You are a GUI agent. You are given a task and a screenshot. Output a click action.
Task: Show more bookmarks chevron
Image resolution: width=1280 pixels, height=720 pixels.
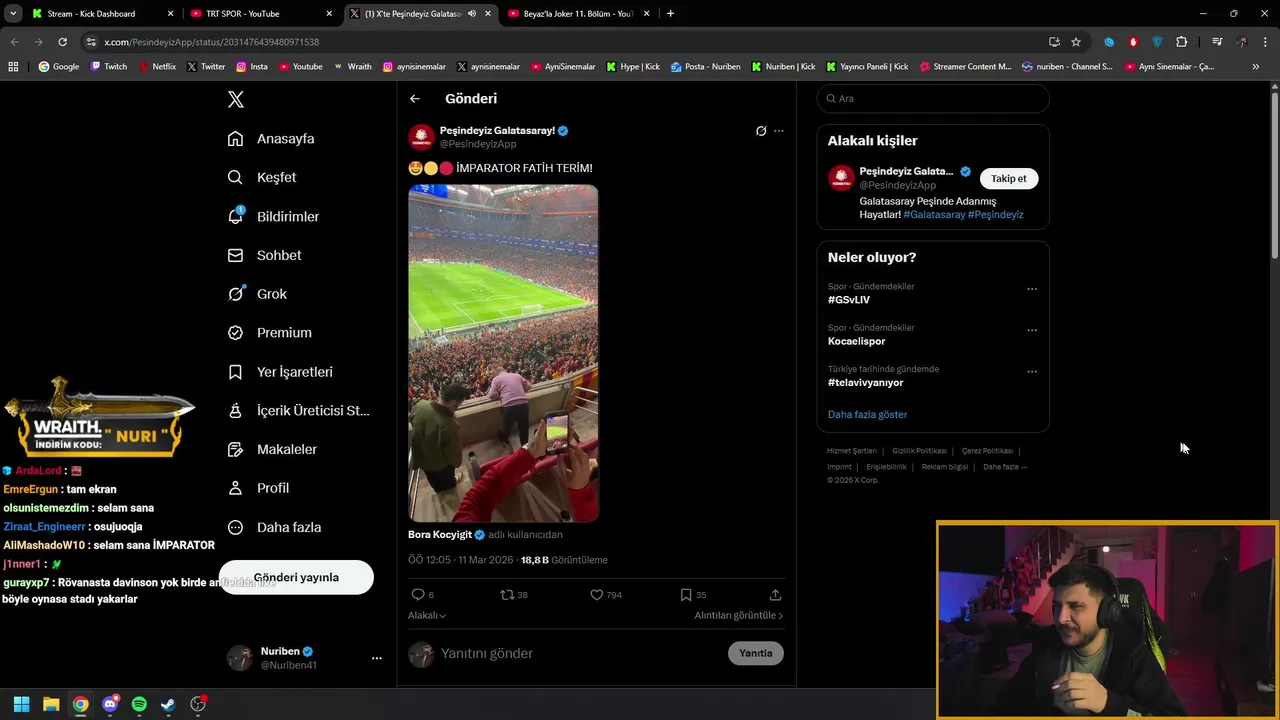pyautogui.click(x=1256, y=67)
